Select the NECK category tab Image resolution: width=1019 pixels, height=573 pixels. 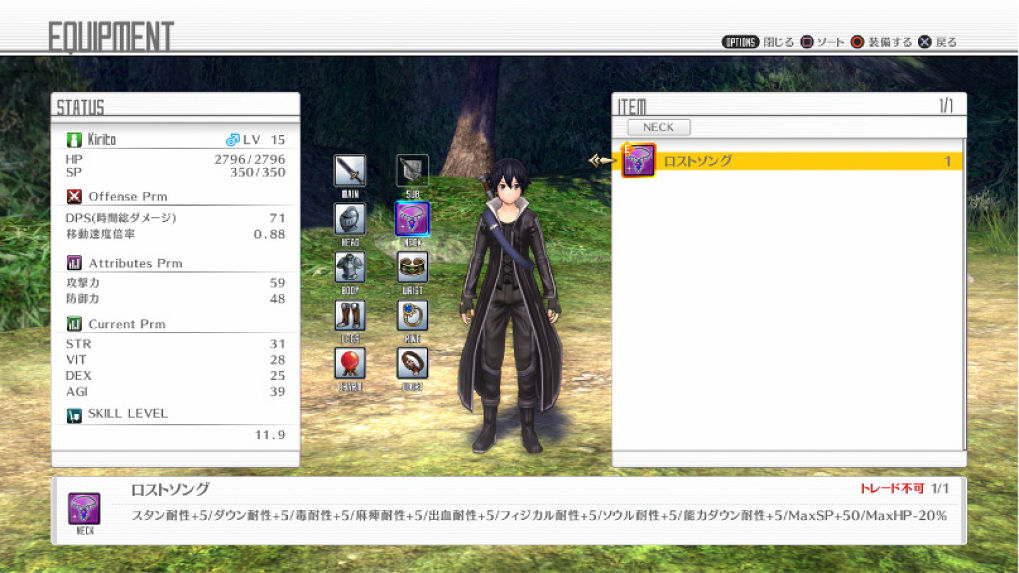[x=658, y=127]
